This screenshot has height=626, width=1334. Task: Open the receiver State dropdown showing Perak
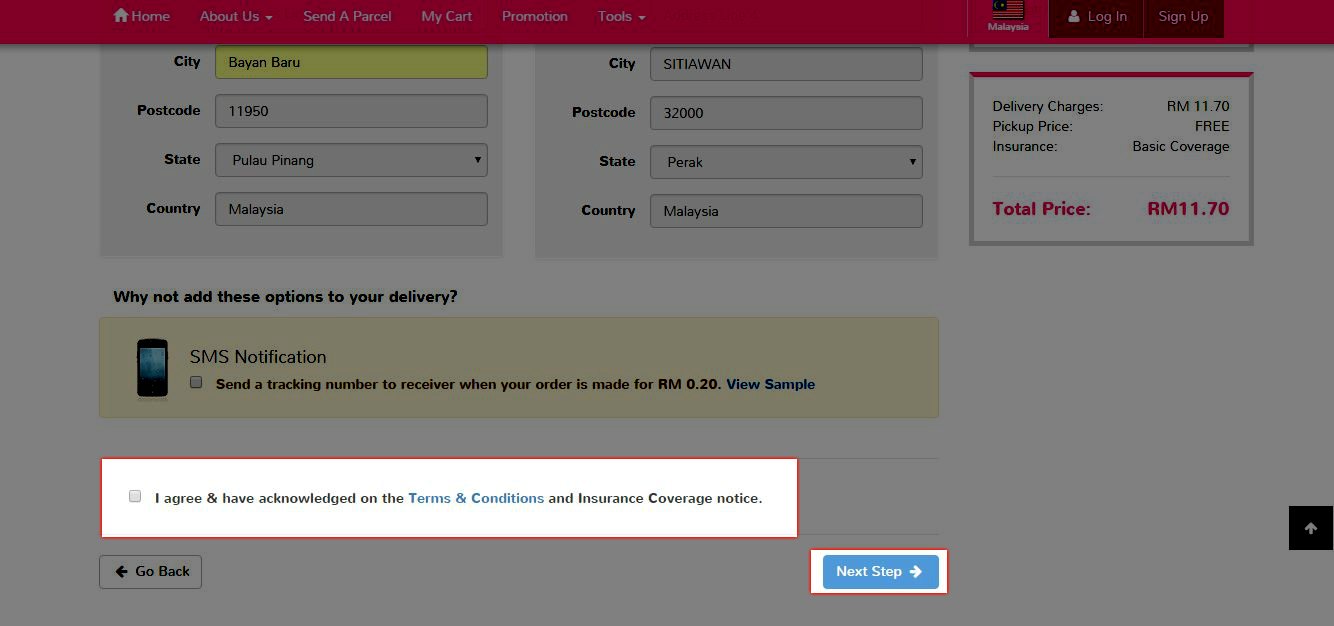[x=786, y=162]
